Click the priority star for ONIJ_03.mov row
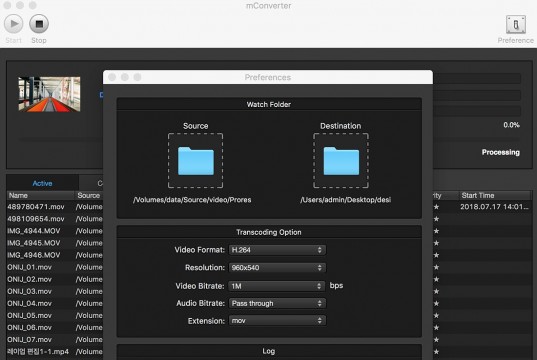Screen dimensions: 537x360 (436, 291)
